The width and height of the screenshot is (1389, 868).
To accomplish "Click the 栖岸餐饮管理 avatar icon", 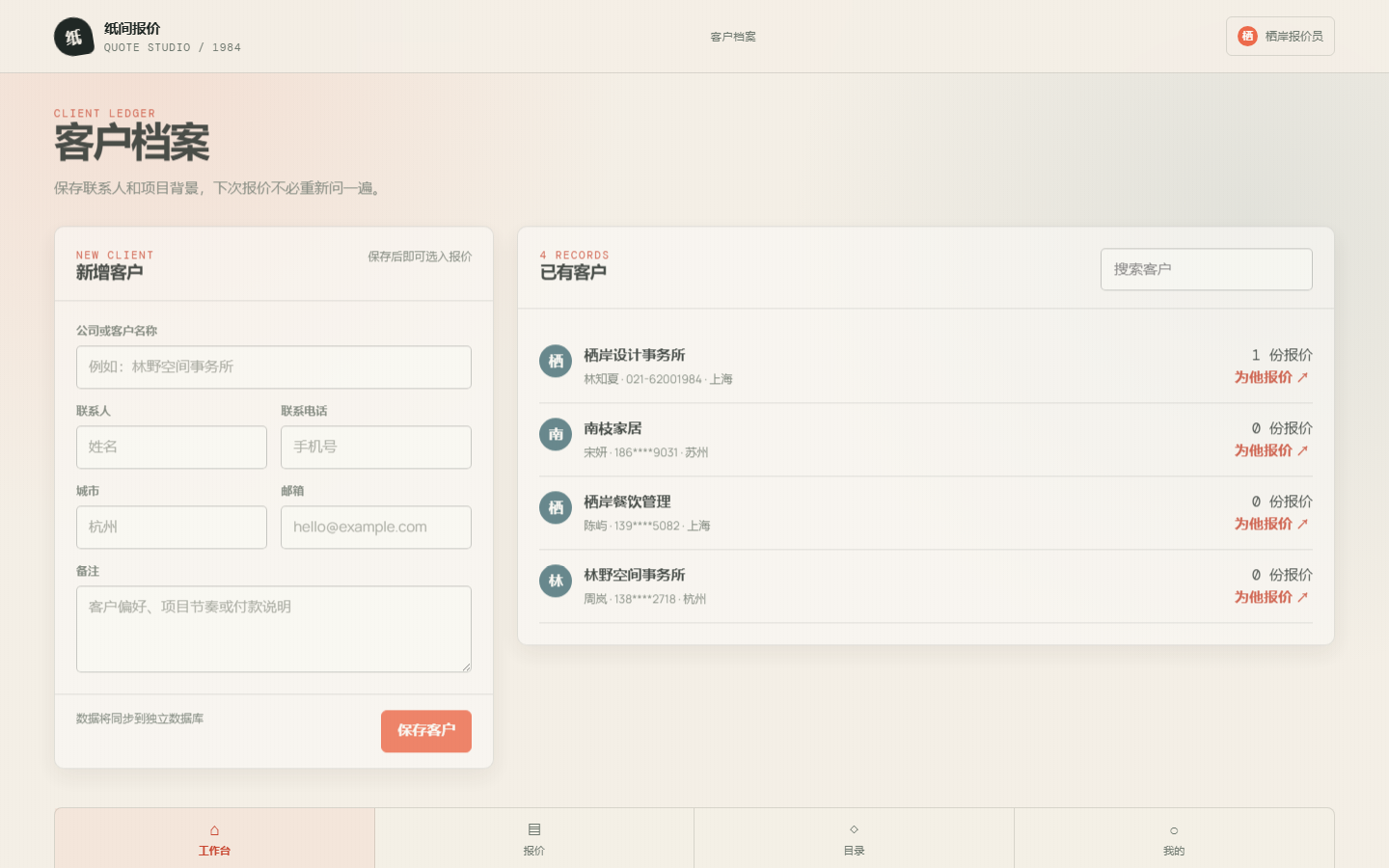I will (x=556, y=507).
